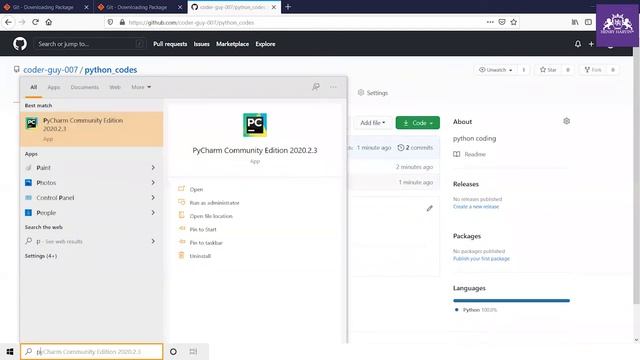
Task: Open Marketplace in GitHub header
Action: click(x=232, y=44)
